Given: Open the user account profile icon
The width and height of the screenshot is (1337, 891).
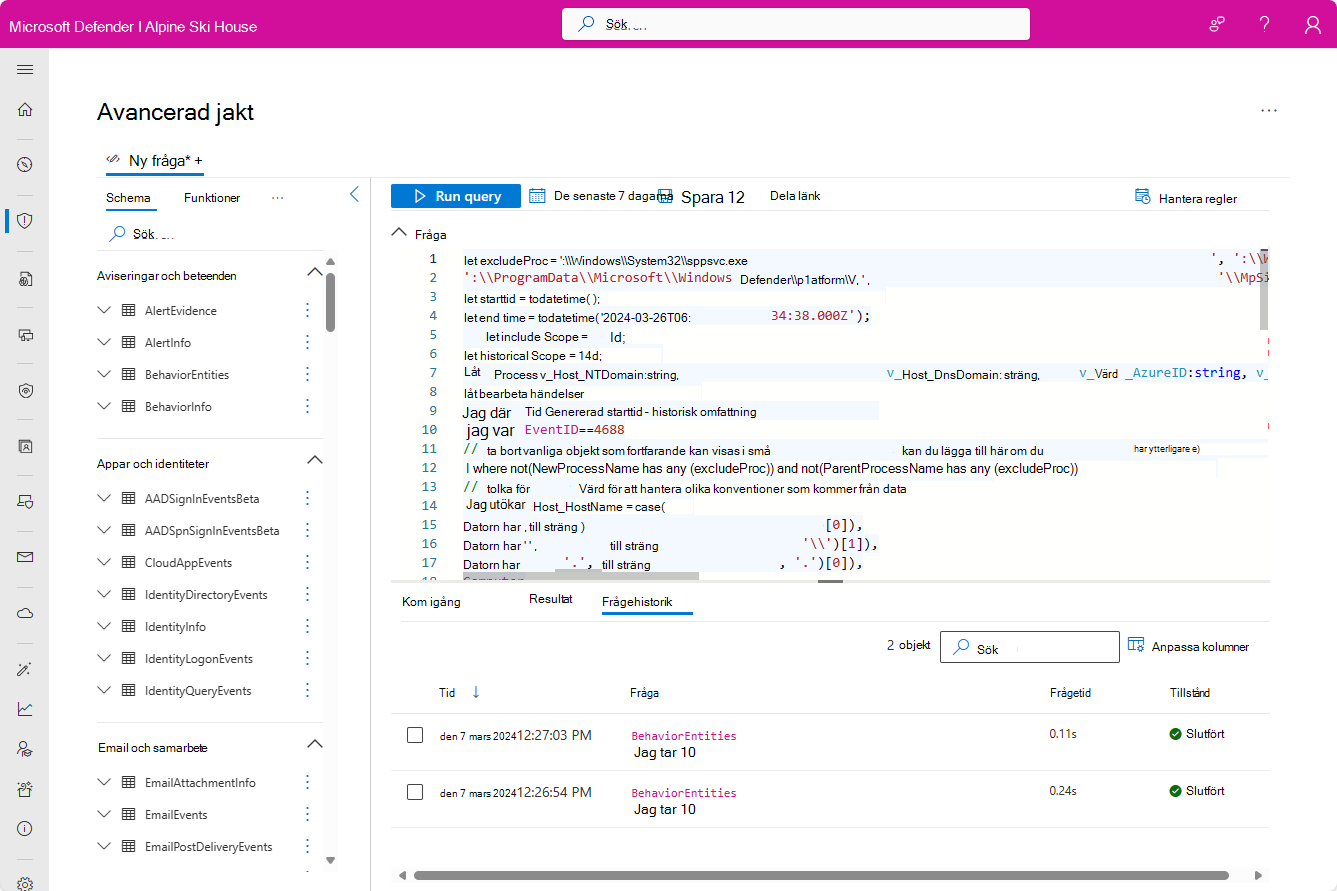Looking at the screenshot, I should [x=1313, y=24].
